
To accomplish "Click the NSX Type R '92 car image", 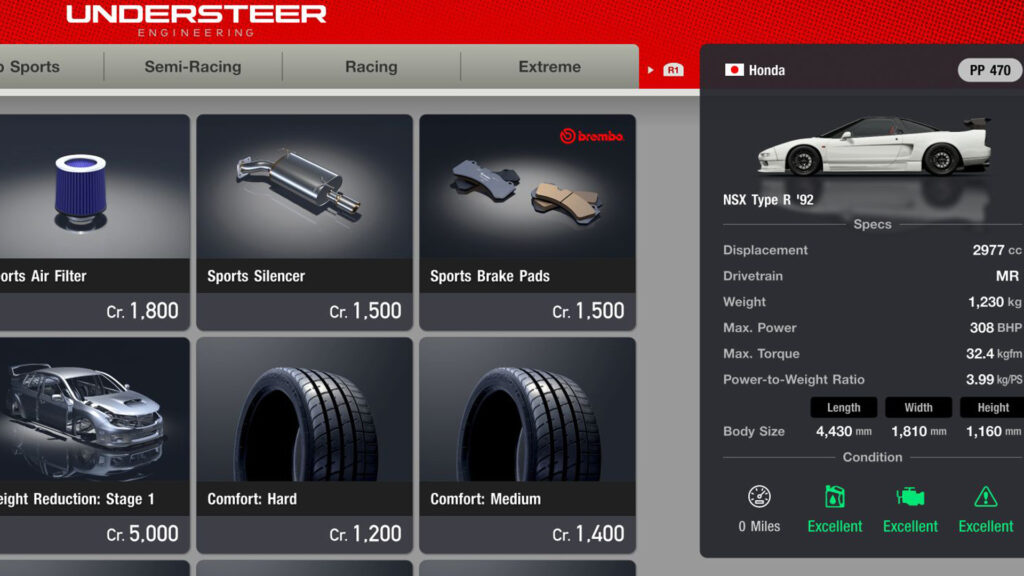I will point(874,145).
